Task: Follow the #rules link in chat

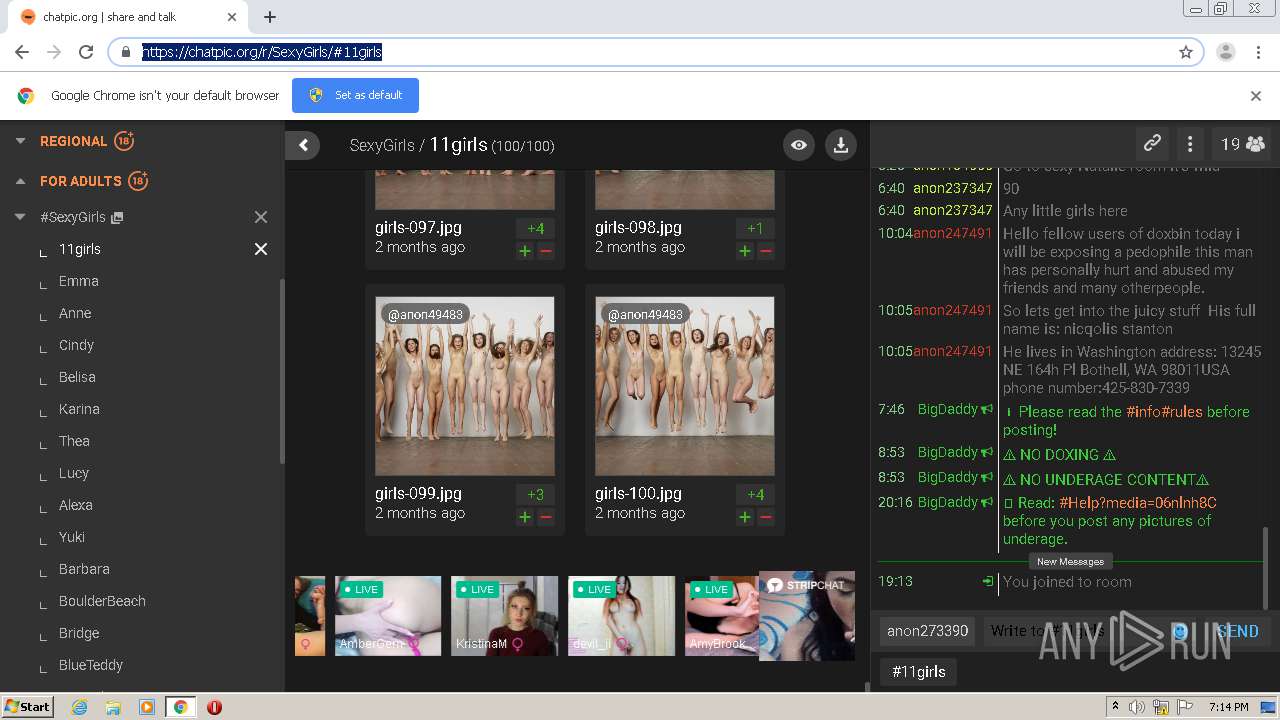Action: coord(1184,411)
